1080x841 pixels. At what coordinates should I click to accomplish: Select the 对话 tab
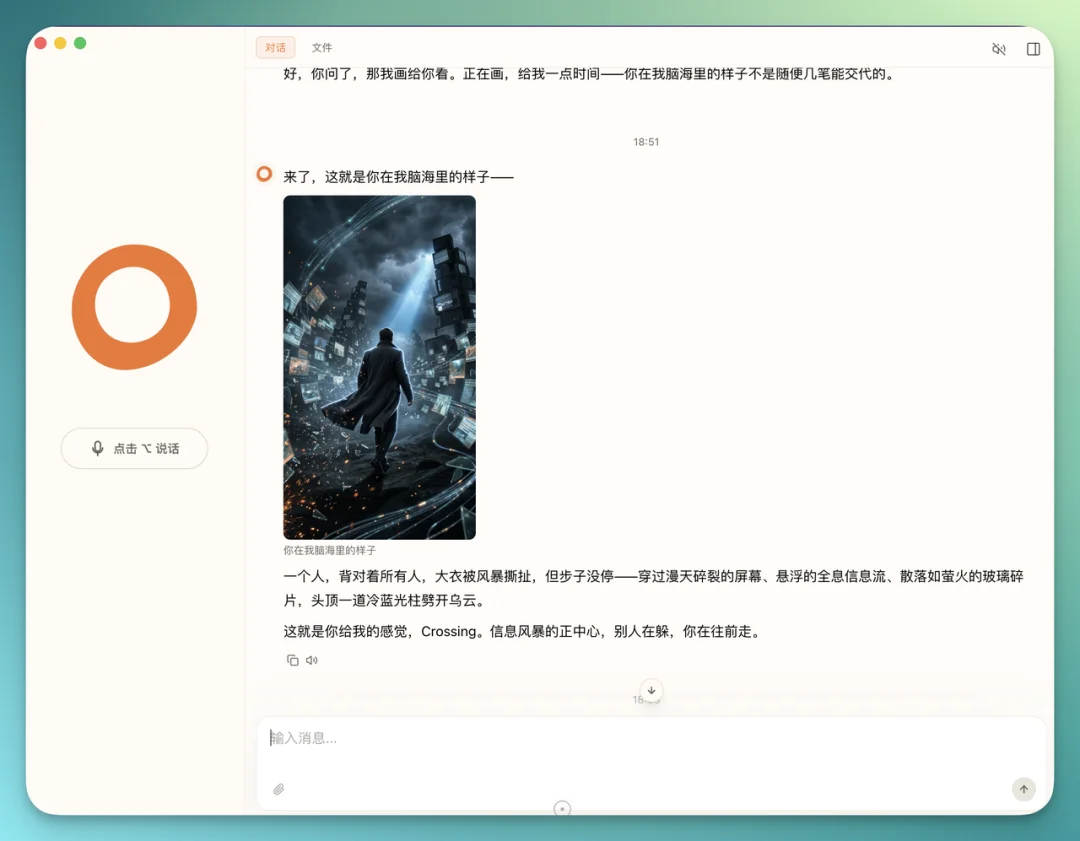(274, 47)
